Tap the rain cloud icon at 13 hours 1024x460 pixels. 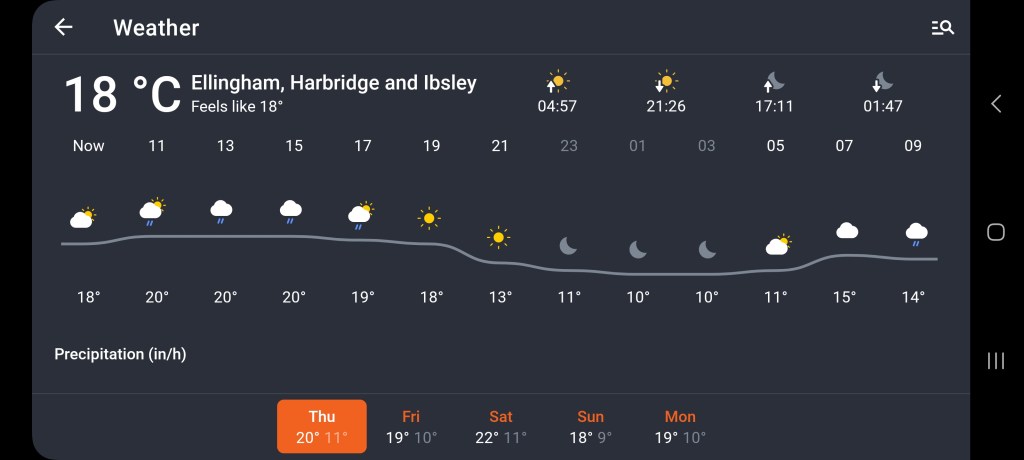222,210
